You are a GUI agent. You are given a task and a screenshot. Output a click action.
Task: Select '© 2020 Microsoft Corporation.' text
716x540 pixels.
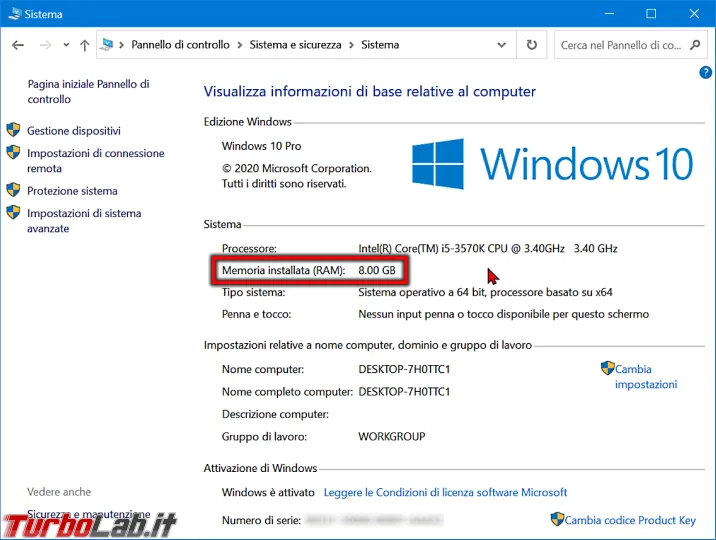[x=297, y=168]
